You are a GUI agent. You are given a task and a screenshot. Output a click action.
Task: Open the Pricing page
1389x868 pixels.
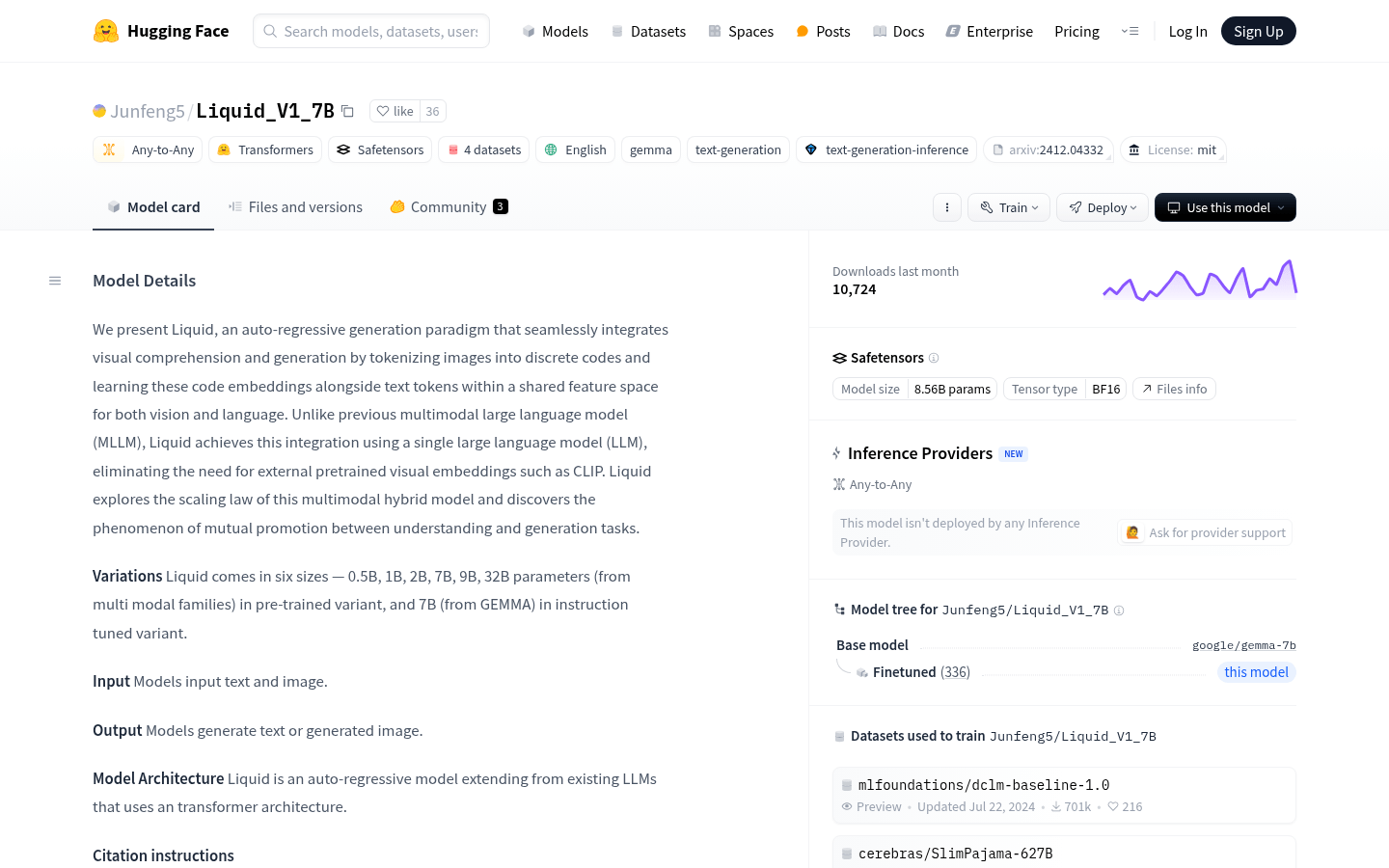pyautogui.click(x=1076, y=31)
